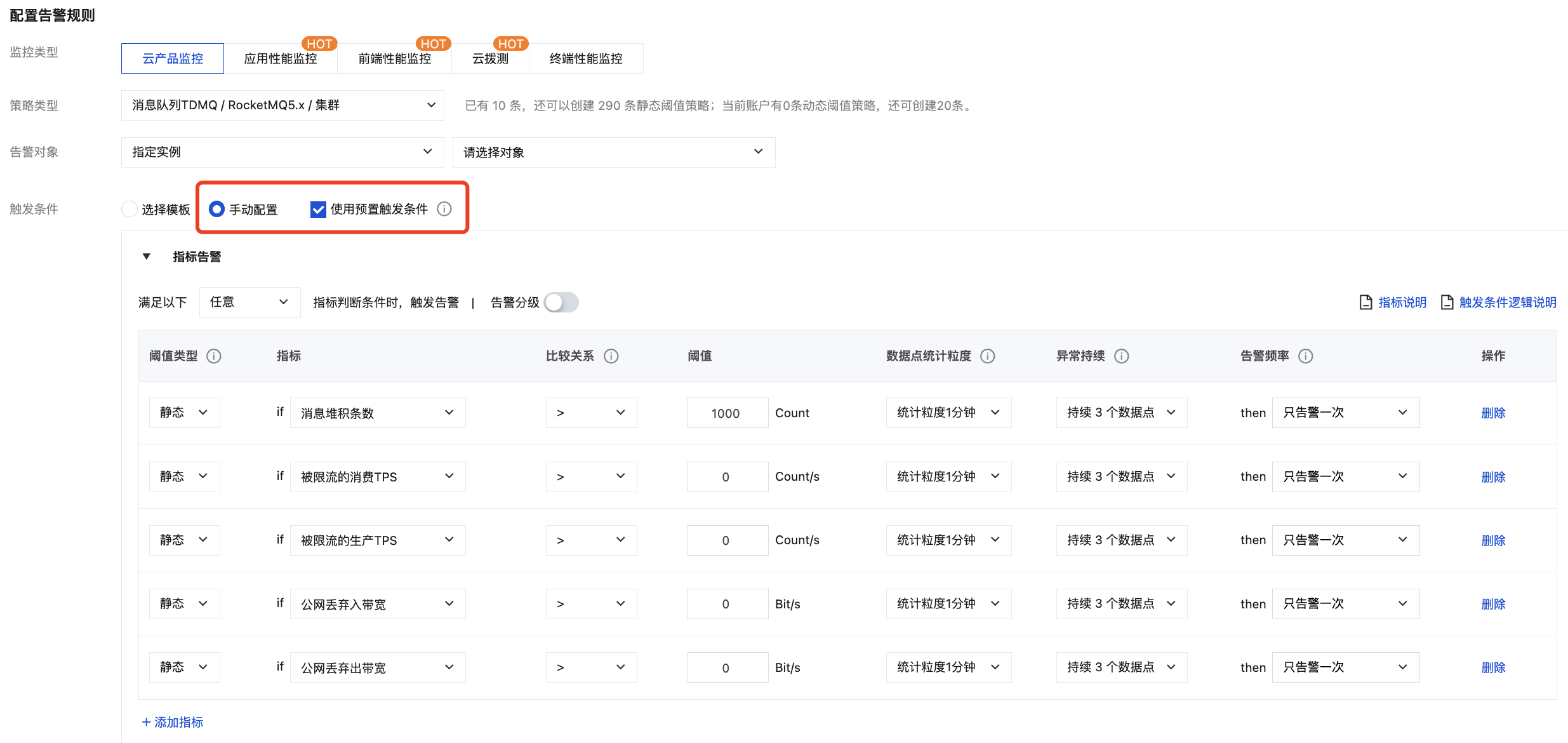Click info icon beside 数据点统计粒度 header
Image resolution: width=1568 pixels, height=743 pixels.
[x=988, y=356]
